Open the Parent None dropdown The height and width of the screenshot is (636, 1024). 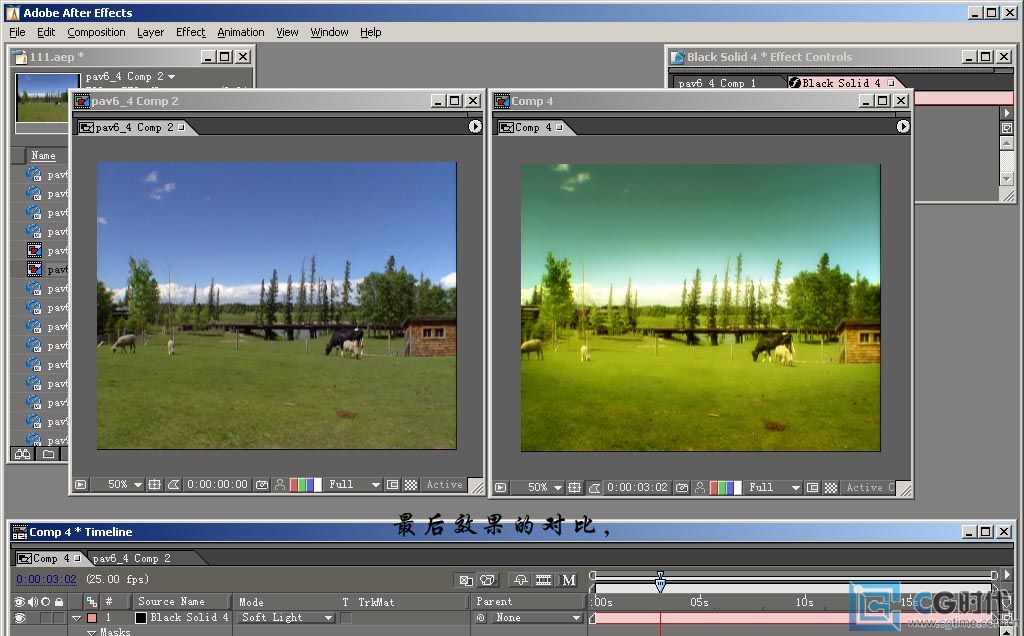pos(537,618)
